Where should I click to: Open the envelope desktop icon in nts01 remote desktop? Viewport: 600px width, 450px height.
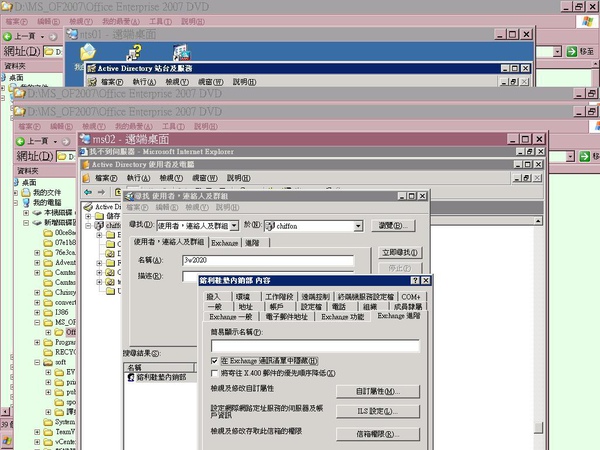(x=88, y=52)
